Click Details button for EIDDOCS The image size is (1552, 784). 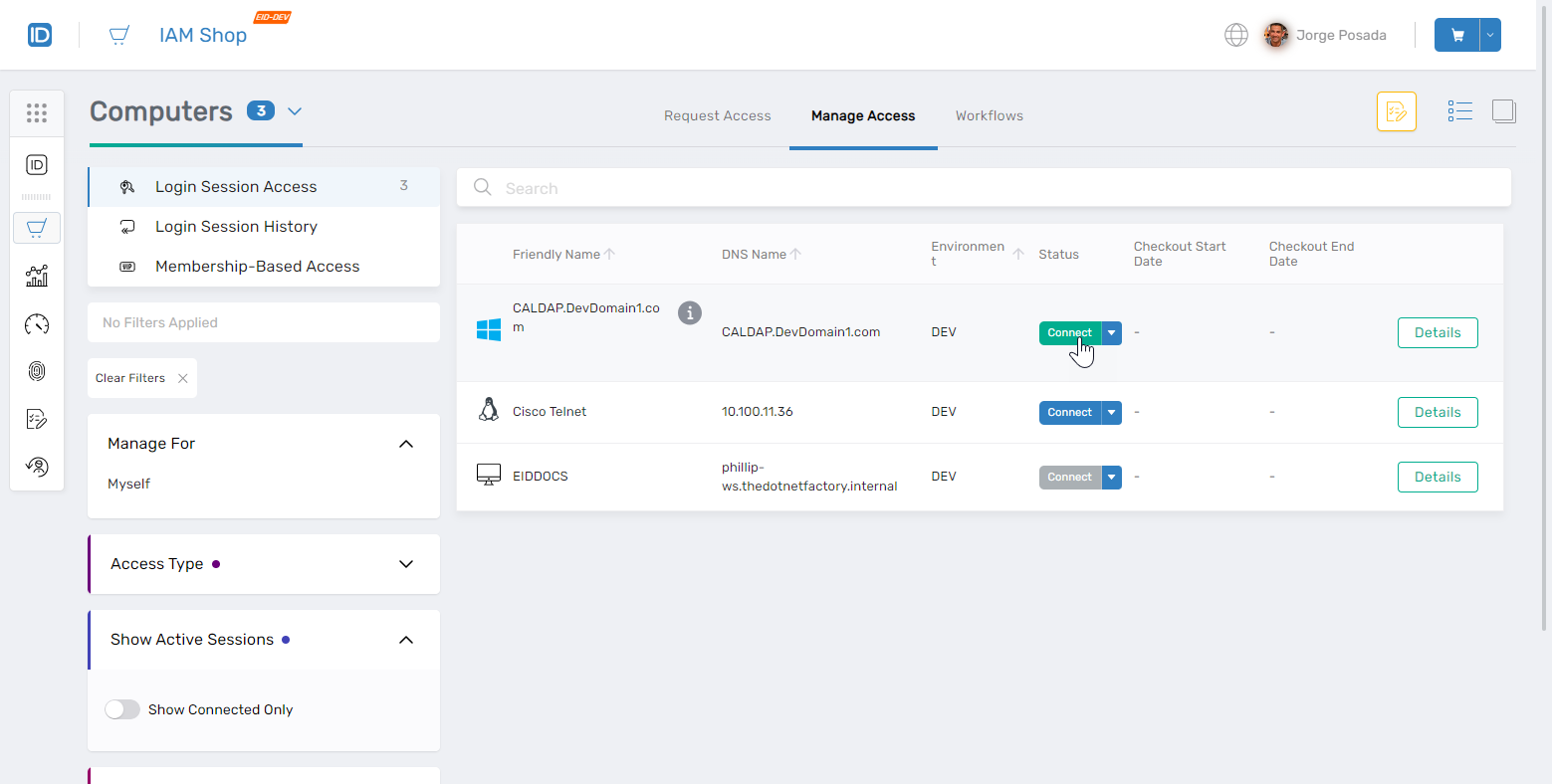click(x=1437, y=477)
